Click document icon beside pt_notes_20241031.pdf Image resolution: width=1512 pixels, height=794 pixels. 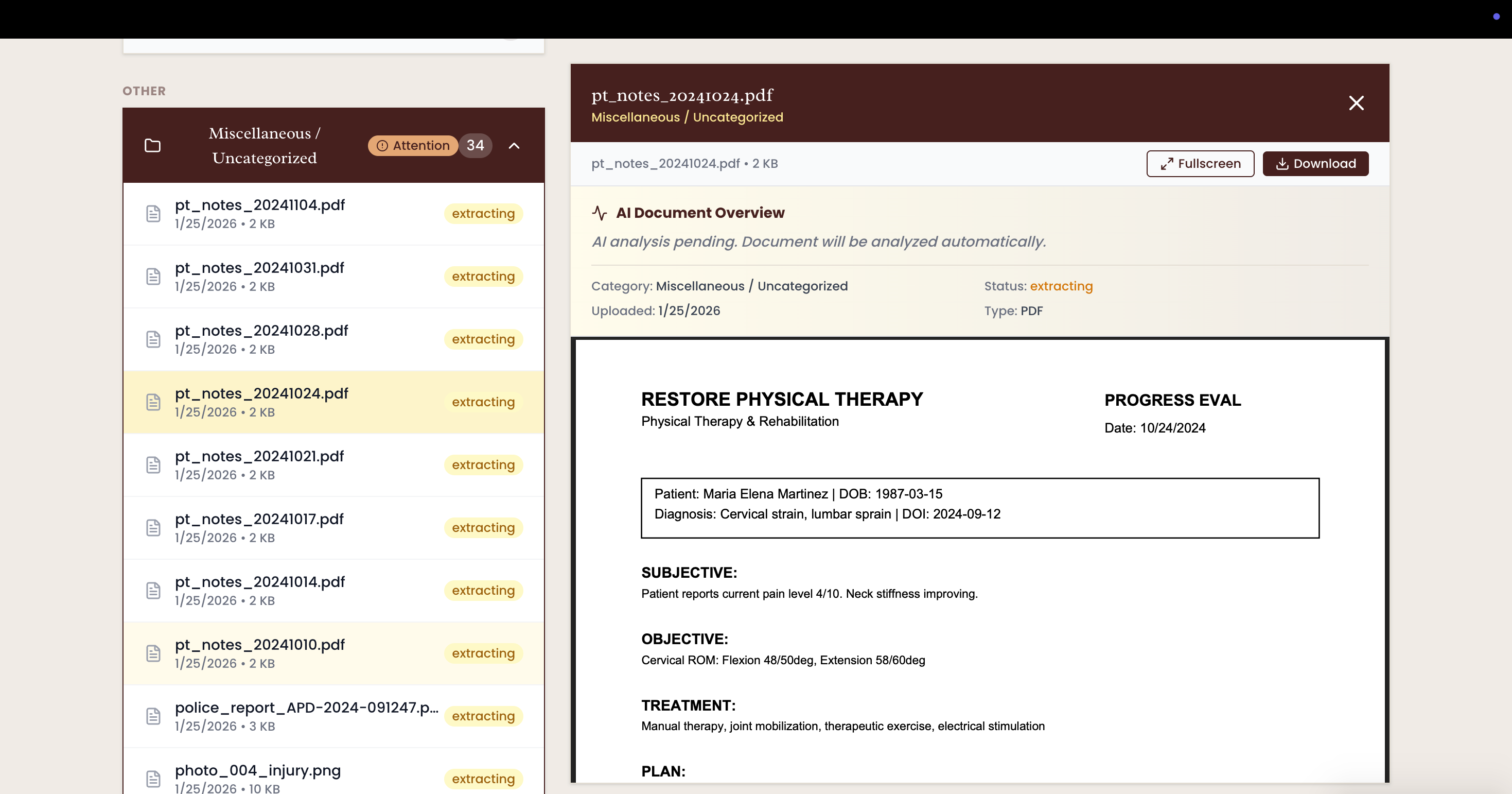(153, 277)
